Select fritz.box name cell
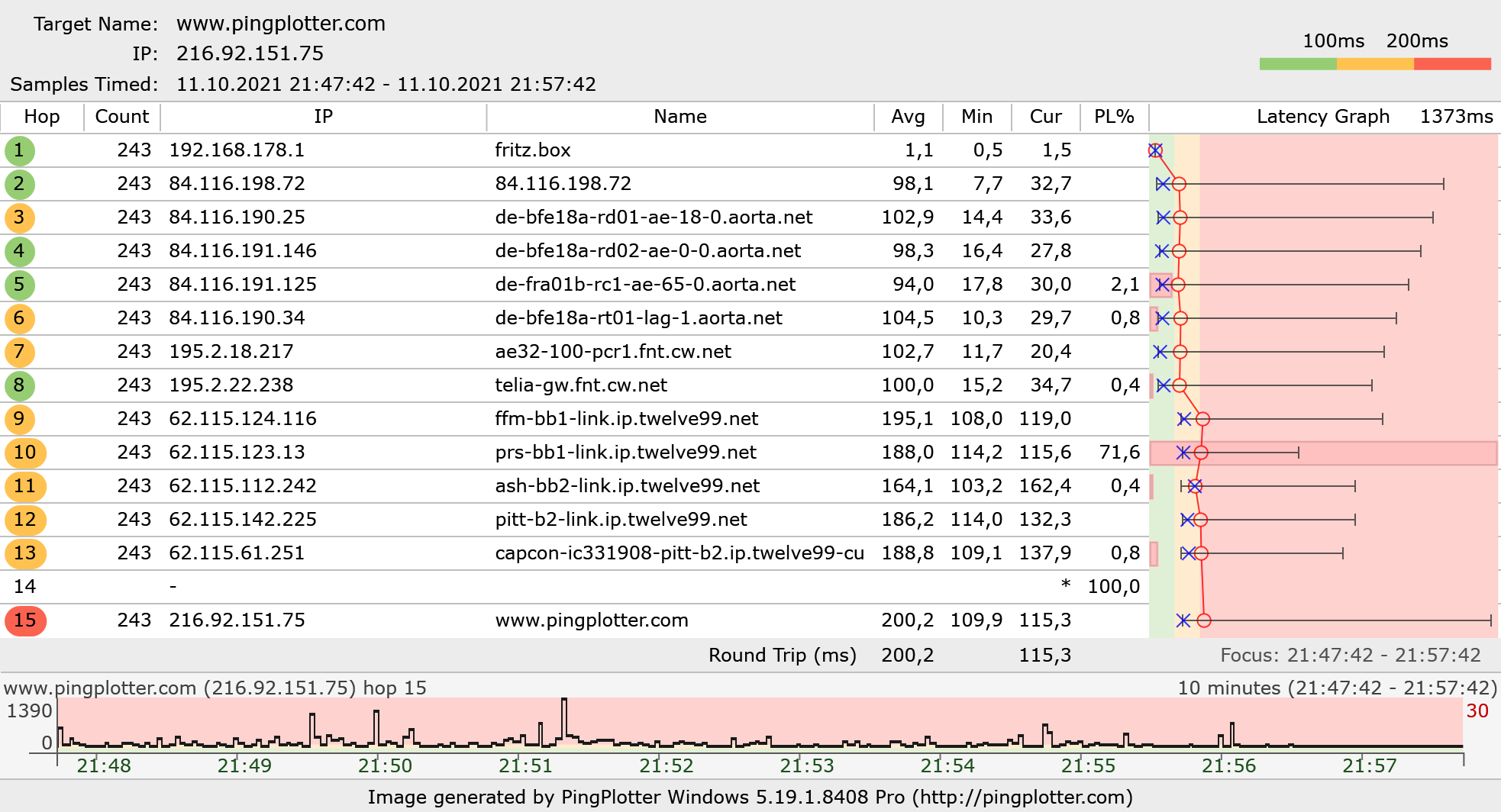1501x812 pixels. [x=533, y=150]
